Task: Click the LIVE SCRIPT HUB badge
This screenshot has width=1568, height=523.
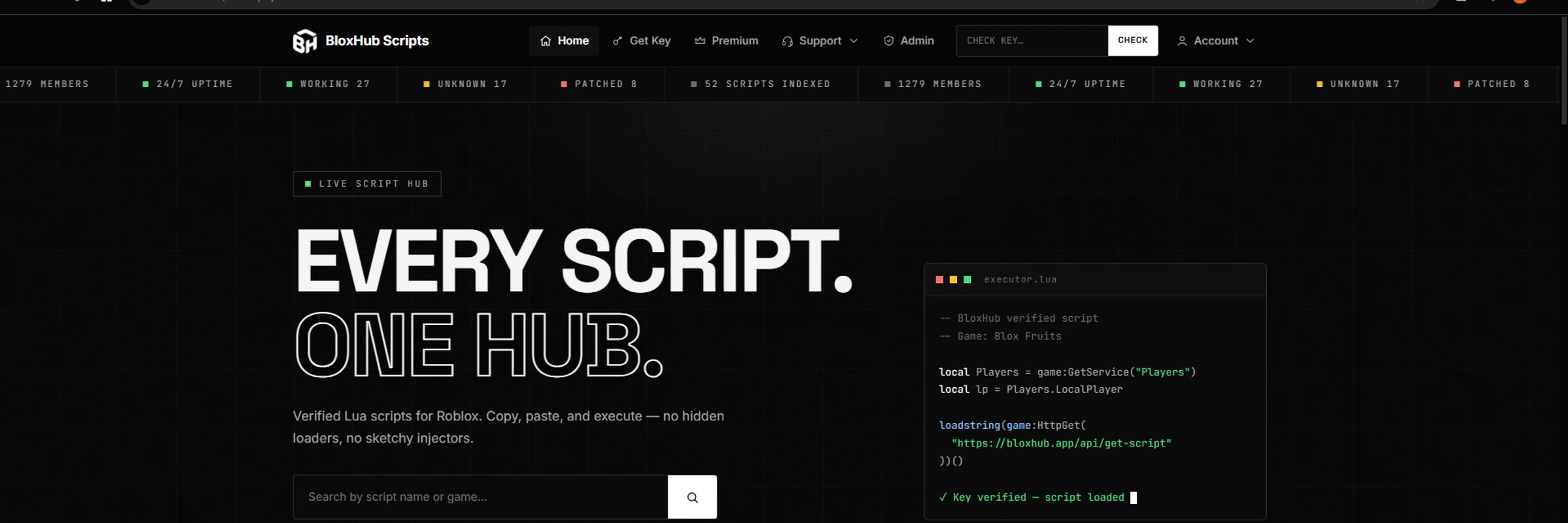Action: coord(367,184)
